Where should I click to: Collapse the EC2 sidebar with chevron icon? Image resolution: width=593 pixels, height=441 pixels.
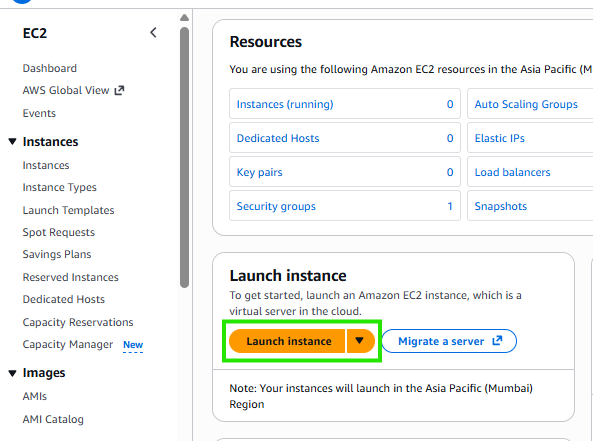(153, 33)
